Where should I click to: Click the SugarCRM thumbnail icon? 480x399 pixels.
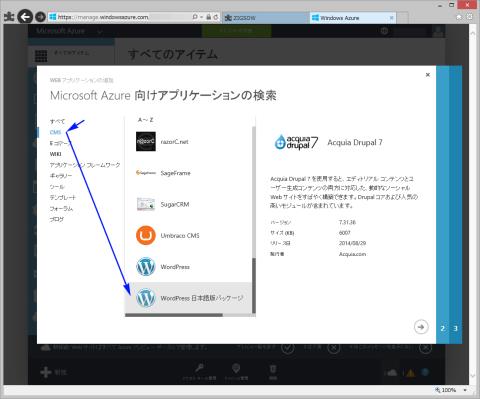tap(146, 204)
